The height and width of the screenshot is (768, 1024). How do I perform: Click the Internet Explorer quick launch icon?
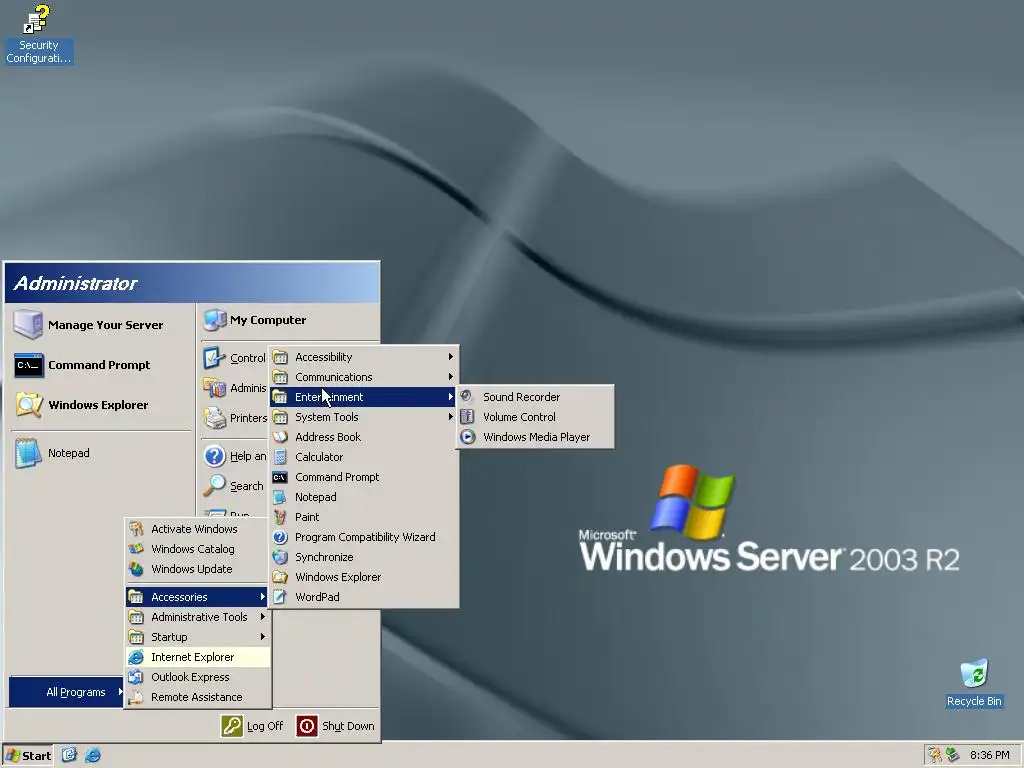pyautogui.click(x=93, y=755)
